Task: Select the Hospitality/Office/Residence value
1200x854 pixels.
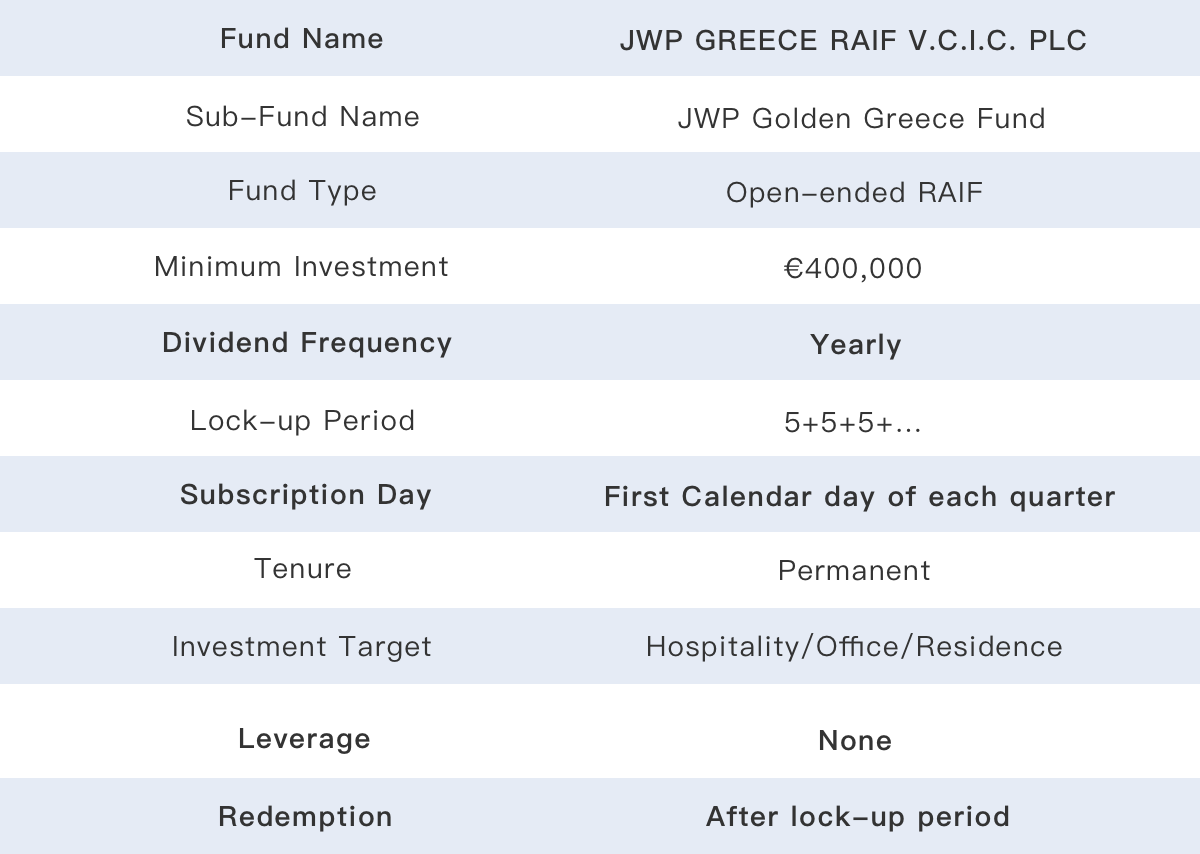Action: [x=854, y=647]
